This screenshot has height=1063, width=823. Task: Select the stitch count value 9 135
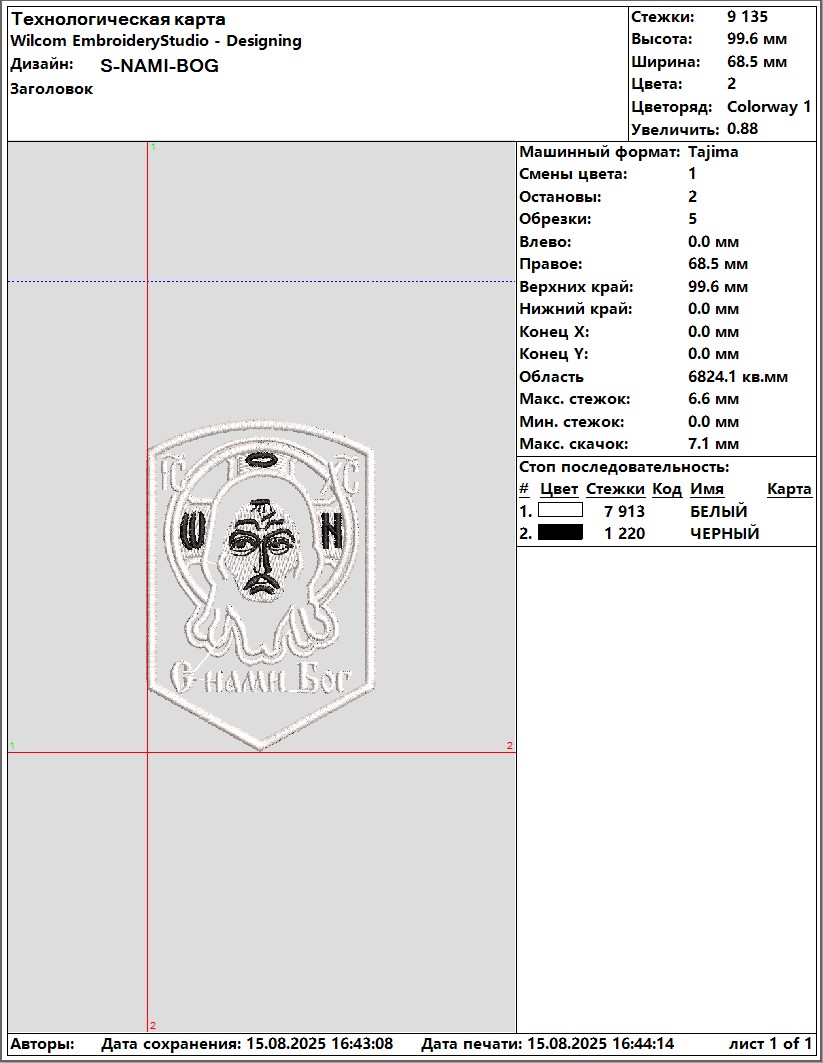pos(747,16)
